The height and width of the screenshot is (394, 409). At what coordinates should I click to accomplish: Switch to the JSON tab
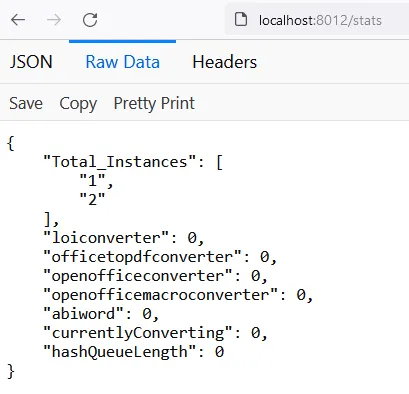tap(31, 62)
